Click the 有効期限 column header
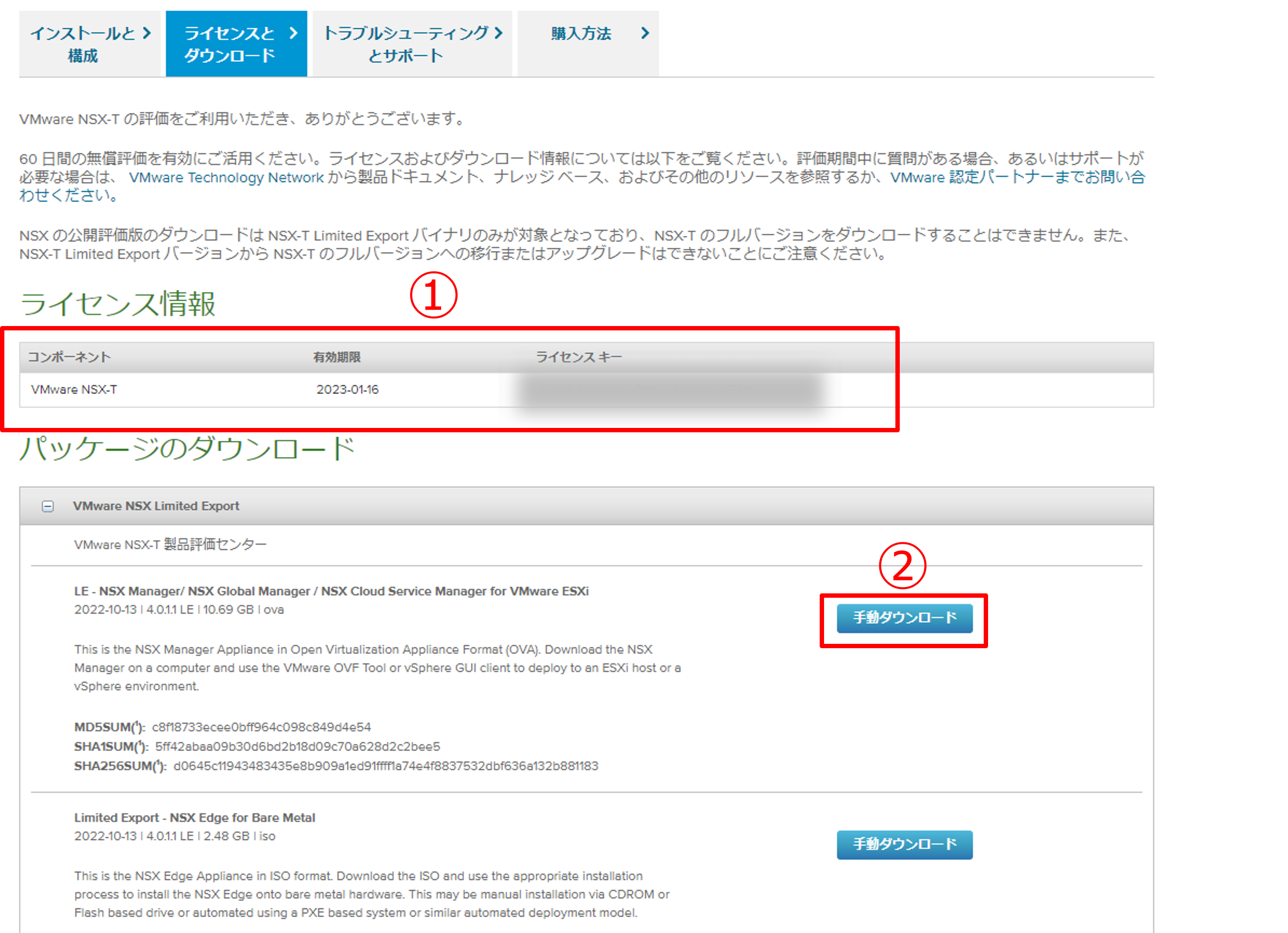Viewport: 1288px width, 933px height. [337, 357]
